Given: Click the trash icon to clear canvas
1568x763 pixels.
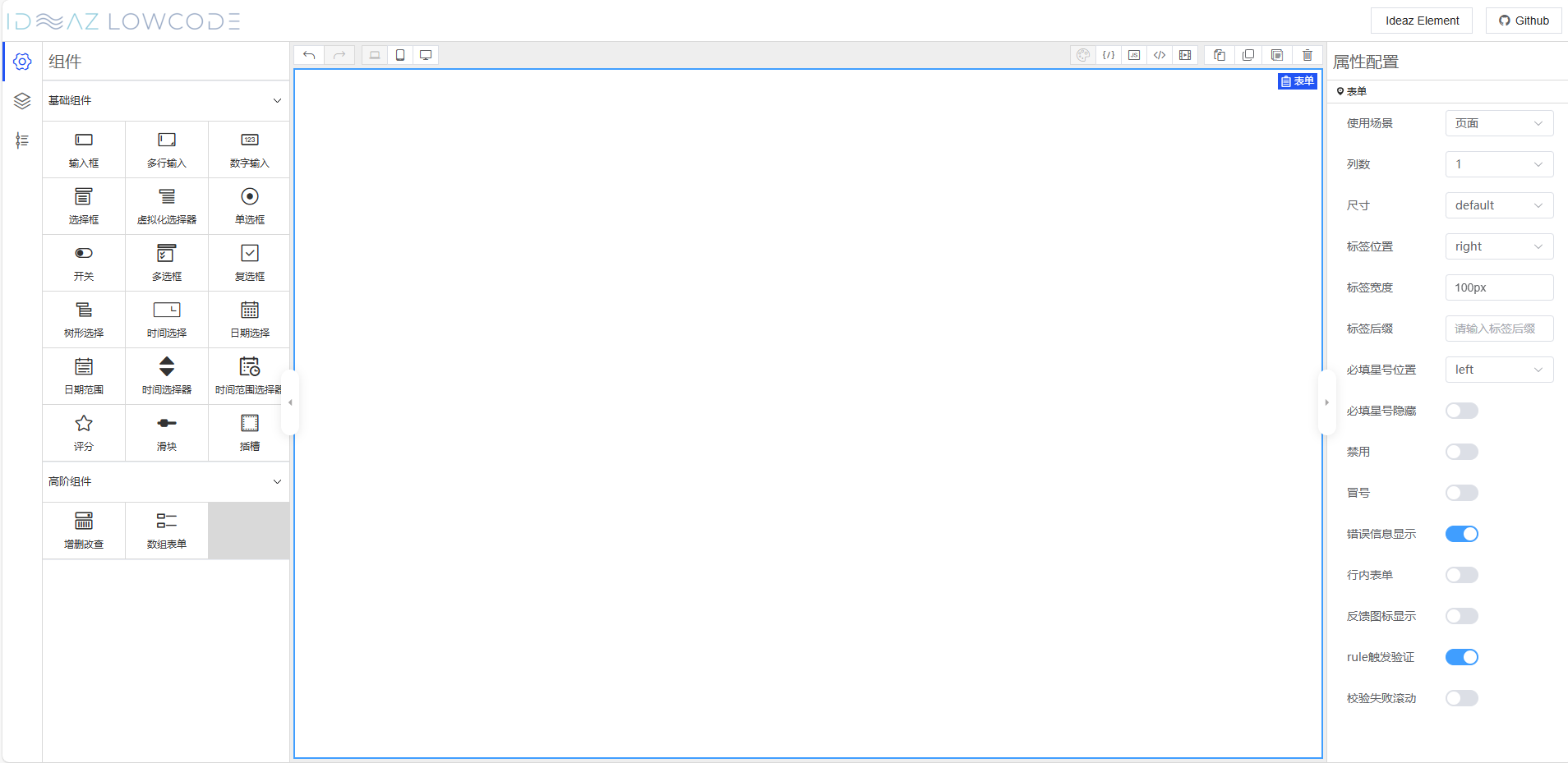Looking at the screenshot, I should click(1307, 55).
